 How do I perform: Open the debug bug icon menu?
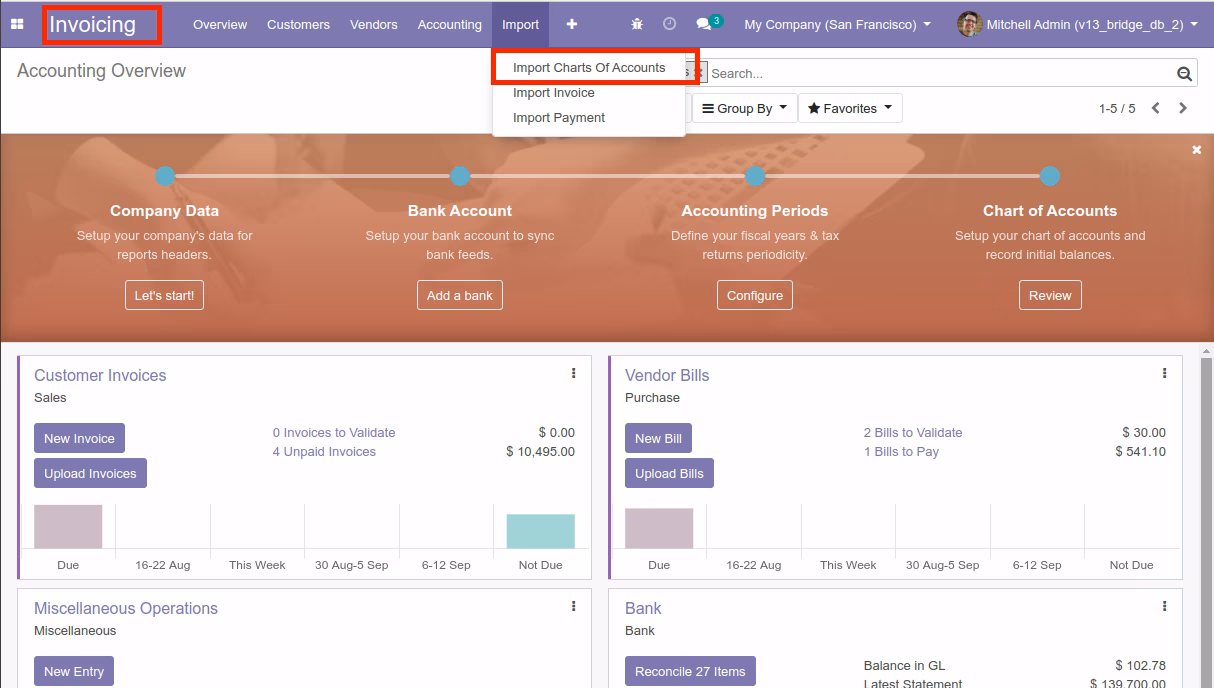point(638,24)
